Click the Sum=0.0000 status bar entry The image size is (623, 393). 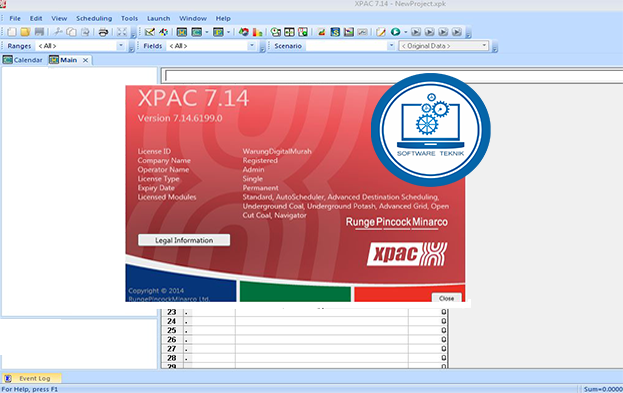[602, 389]
